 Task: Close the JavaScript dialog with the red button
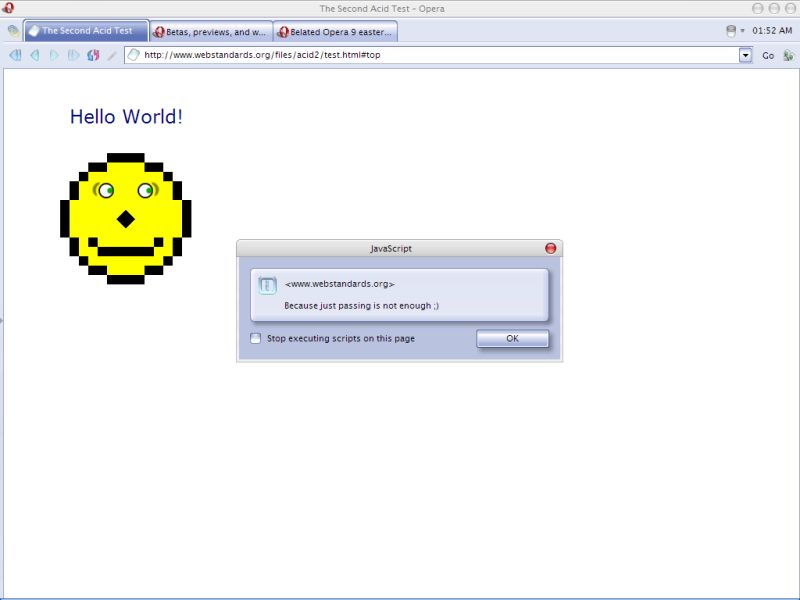coord(551,248)
